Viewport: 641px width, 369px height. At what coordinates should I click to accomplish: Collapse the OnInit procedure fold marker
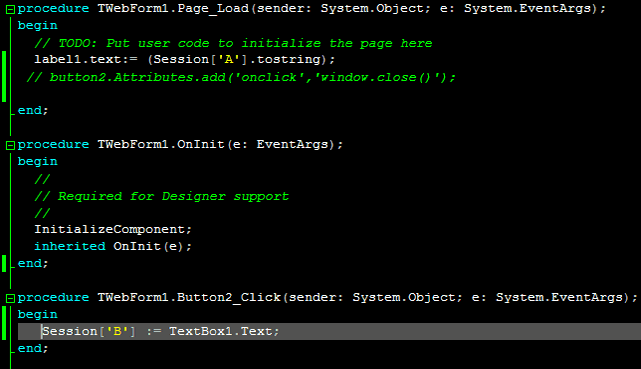tap(10, 145)
